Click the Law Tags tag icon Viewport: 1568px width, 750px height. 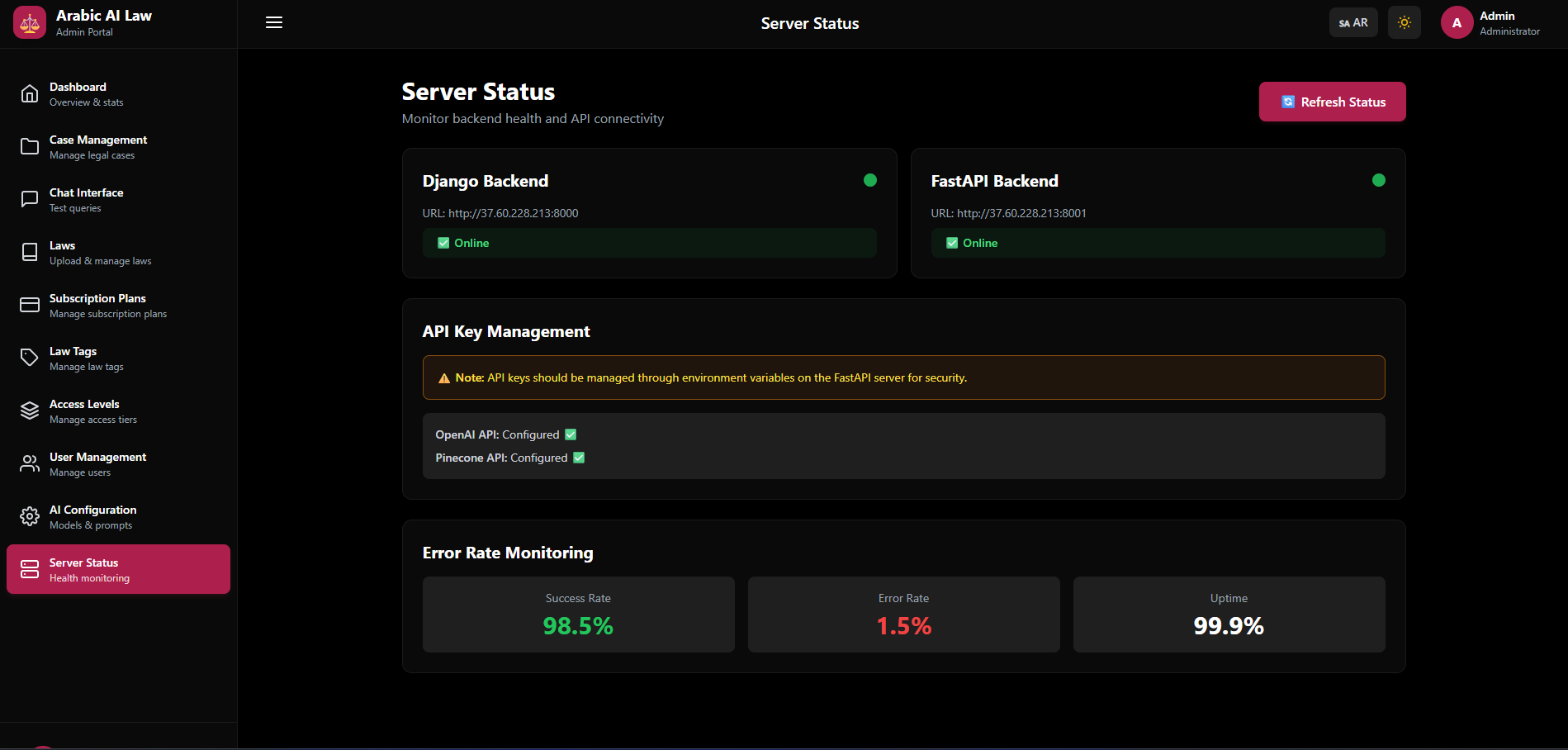30,358
